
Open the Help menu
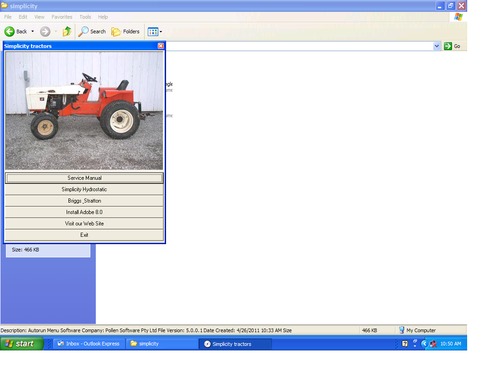pyautogui.click(x=103, y=17)
